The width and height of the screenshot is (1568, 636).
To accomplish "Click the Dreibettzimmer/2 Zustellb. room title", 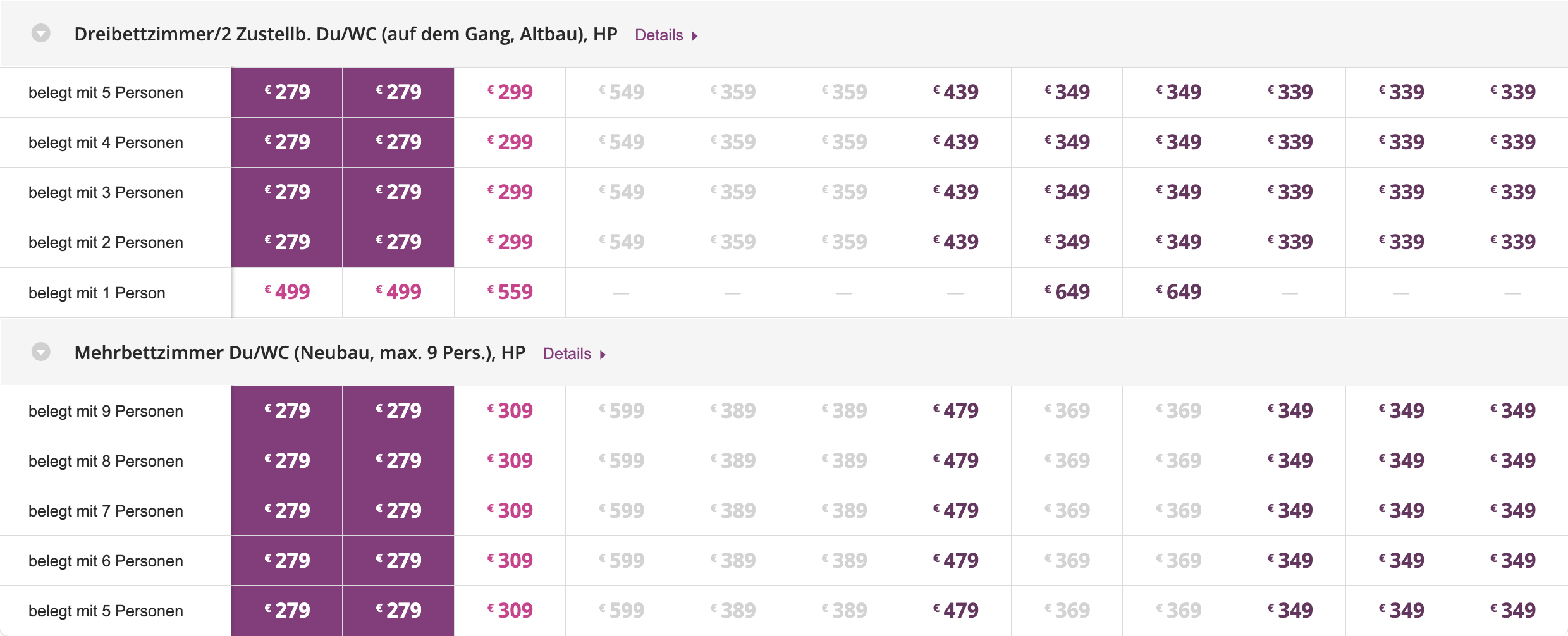I will tap(345, 34).
